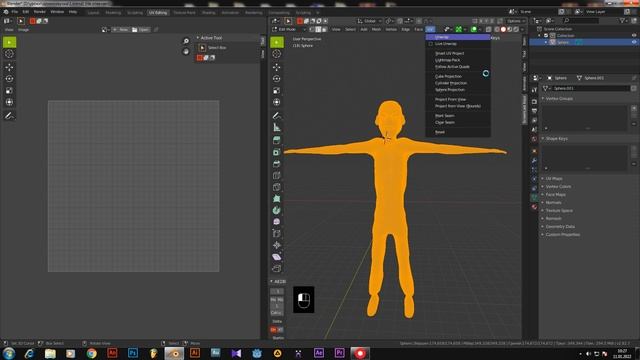Screen dimensions: 640x360
Task: Switch to face select mode
Action: (324, 29)
